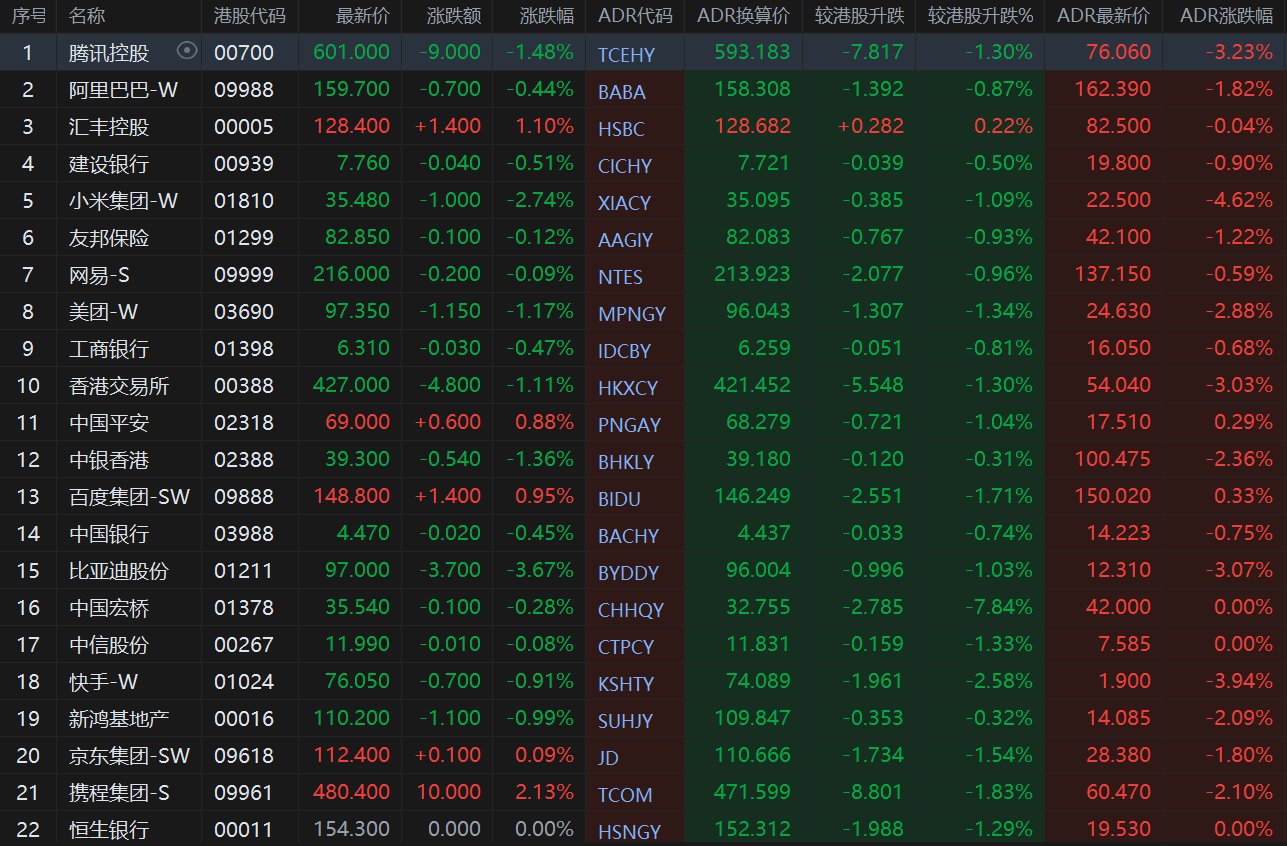Select stock code 09988

(x=244, y=90)
